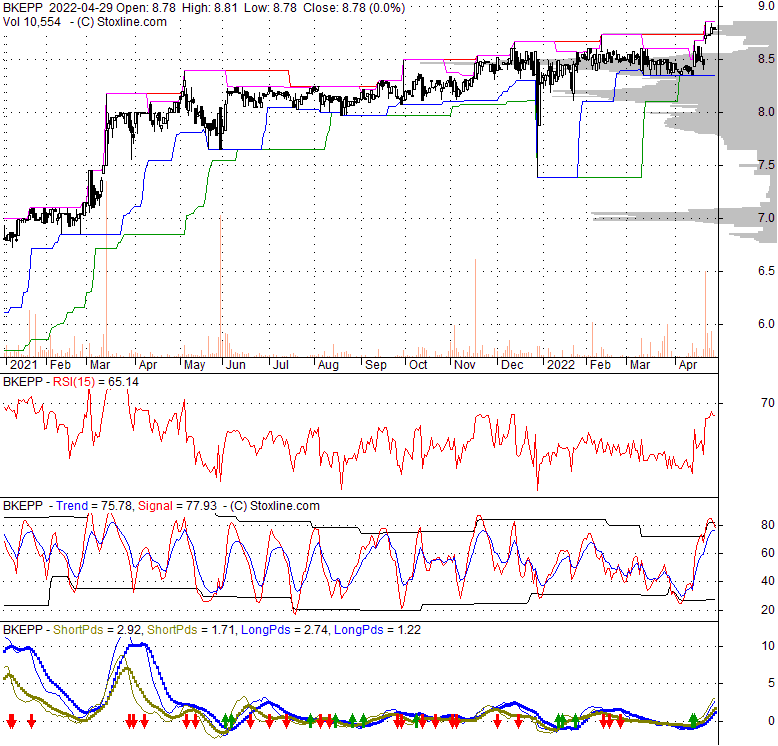Click the Signal value '77.93'
The height and width of the screenshot is (746, 778).
(x=201, y=506)
